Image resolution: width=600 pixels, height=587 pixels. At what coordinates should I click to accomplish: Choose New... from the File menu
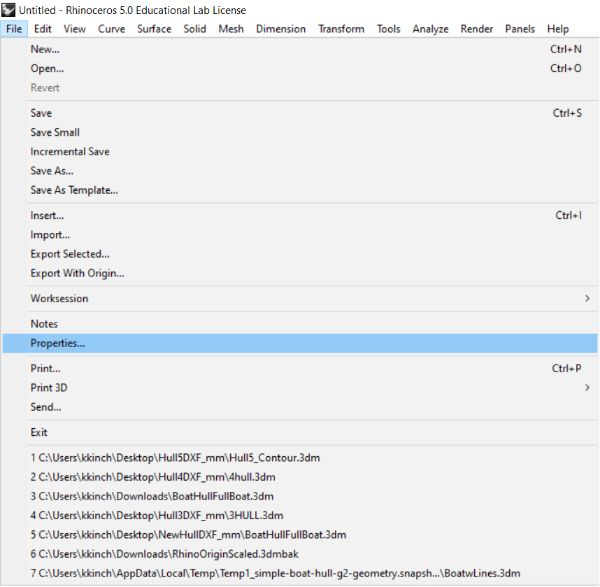300,49
